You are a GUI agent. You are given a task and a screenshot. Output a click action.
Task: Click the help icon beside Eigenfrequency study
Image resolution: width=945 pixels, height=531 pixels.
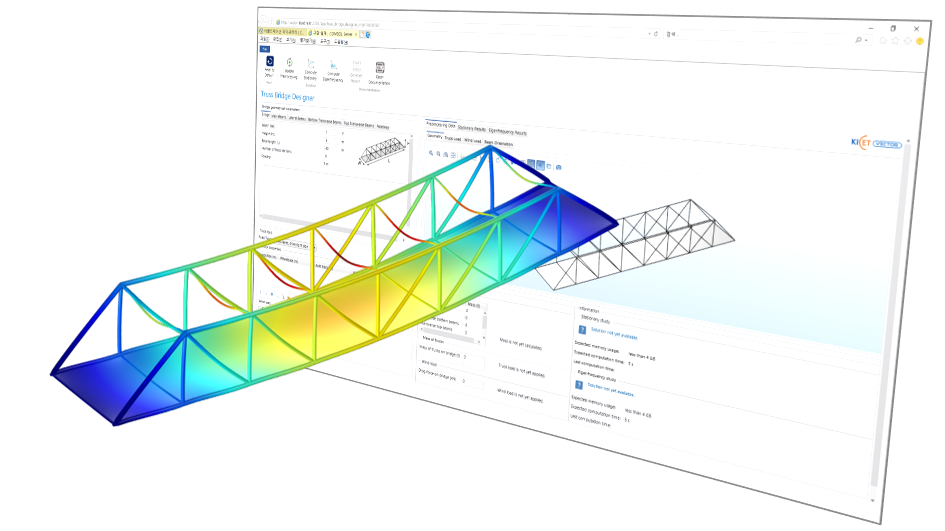[578, 385]
